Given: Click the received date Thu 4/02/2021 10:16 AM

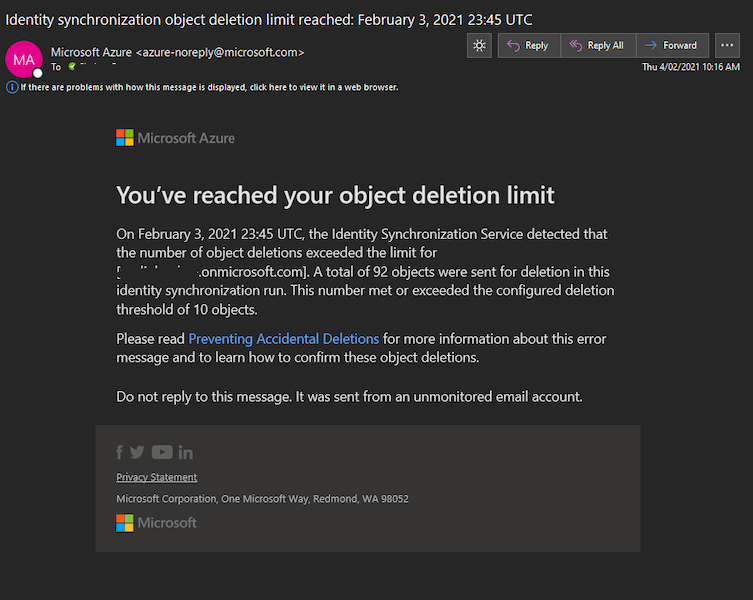Looking at the screenshot, I should point(691,67).
